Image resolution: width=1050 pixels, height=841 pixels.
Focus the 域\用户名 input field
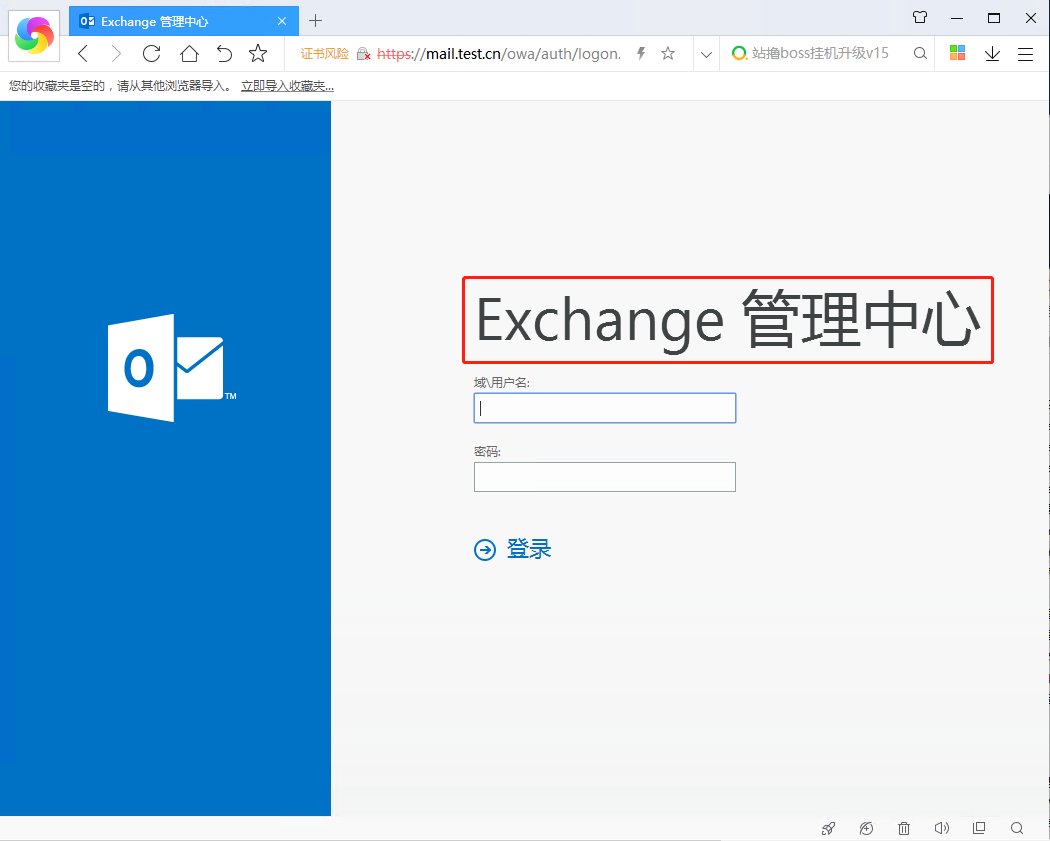coord(605,408)
